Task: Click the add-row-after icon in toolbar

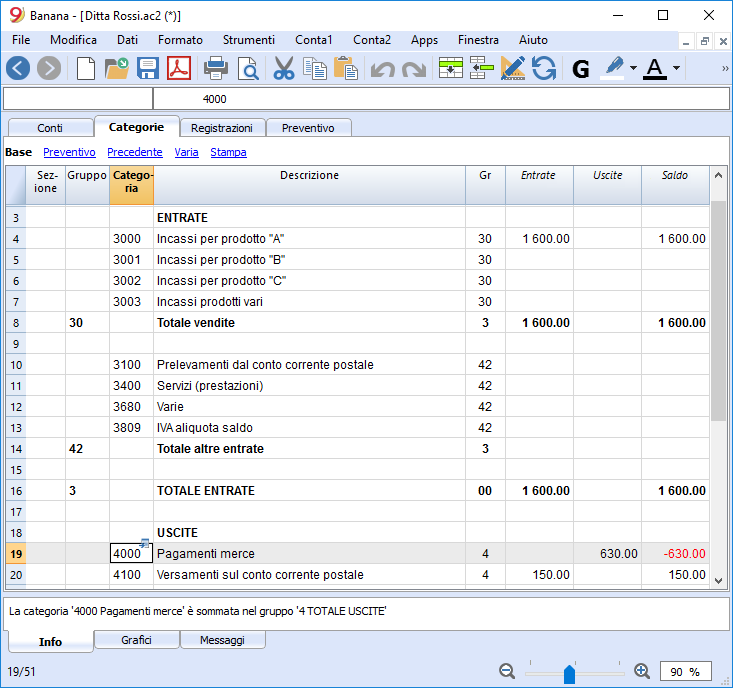Action: [481, 68]
